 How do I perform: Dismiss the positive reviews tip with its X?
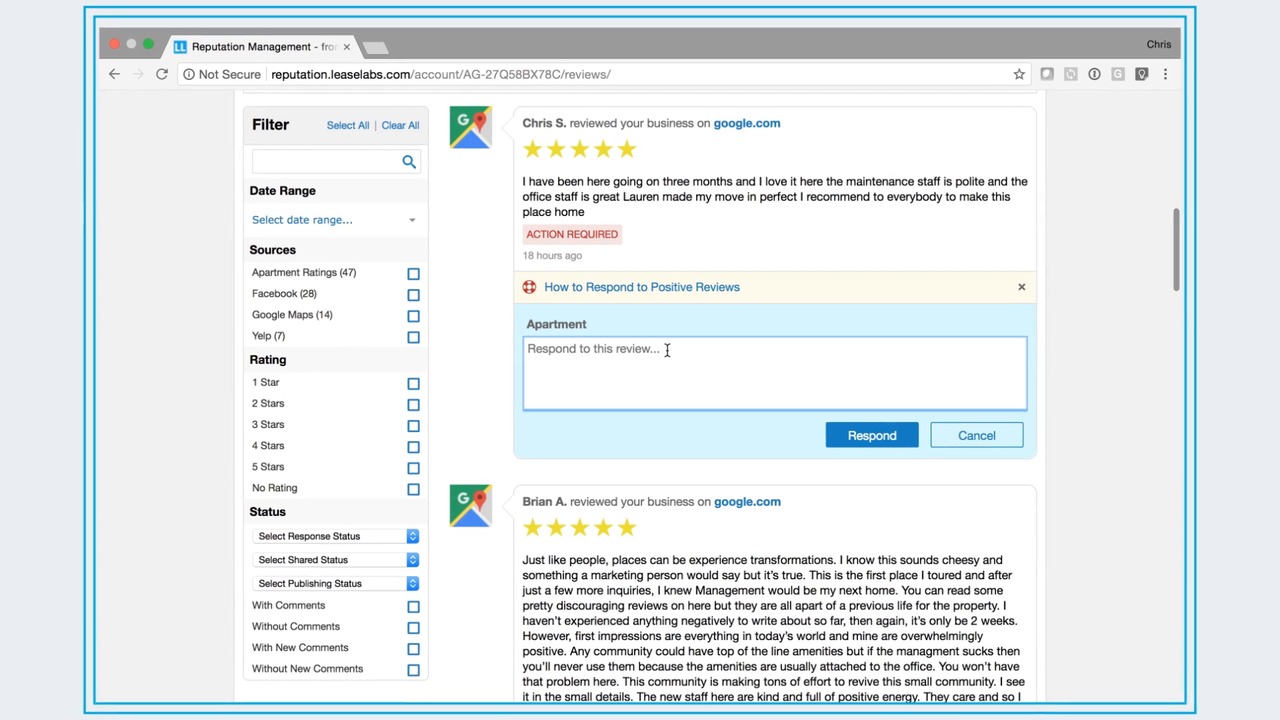[x=1021, y=287]
